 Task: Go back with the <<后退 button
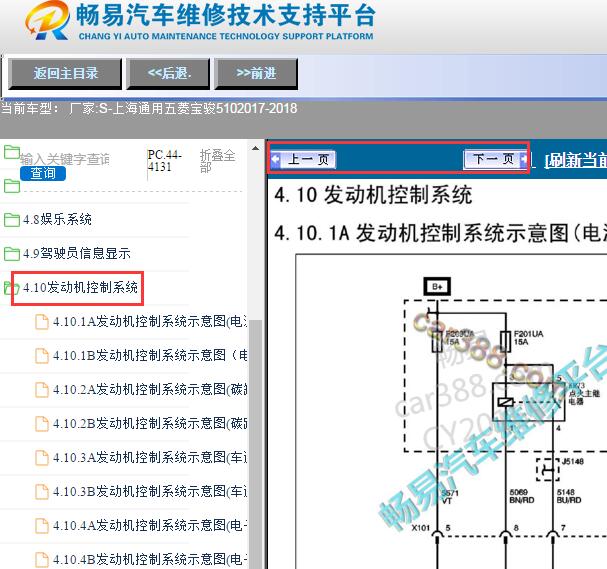click(168, 74)
